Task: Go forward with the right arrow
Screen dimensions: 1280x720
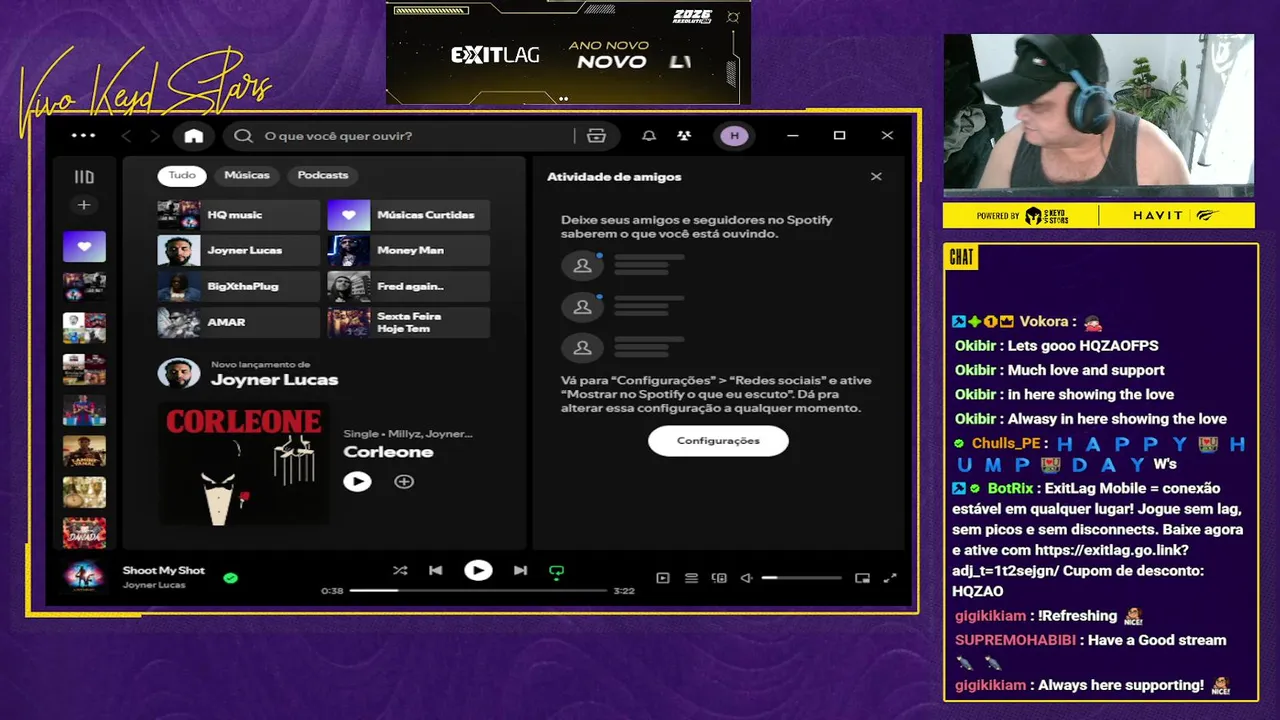Action: [x=154, y=136]
